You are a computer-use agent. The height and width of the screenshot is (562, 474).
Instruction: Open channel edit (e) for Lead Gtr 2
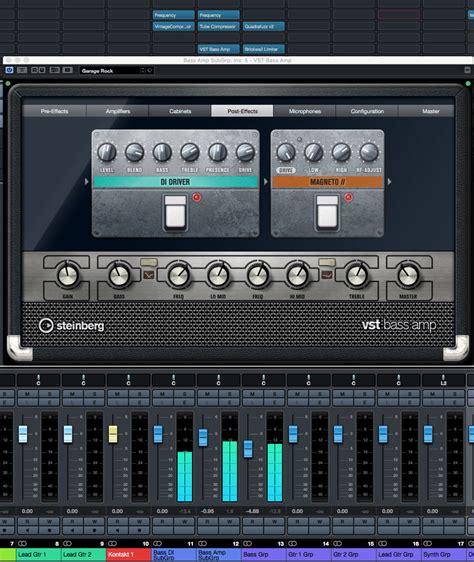94,402
